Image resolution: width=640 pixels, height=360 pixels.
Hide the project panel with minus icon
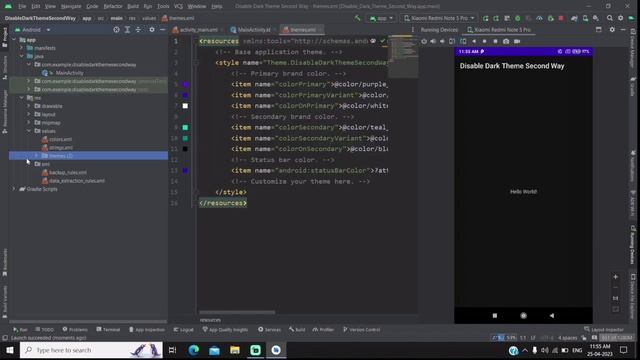click(x=162, y=30)
